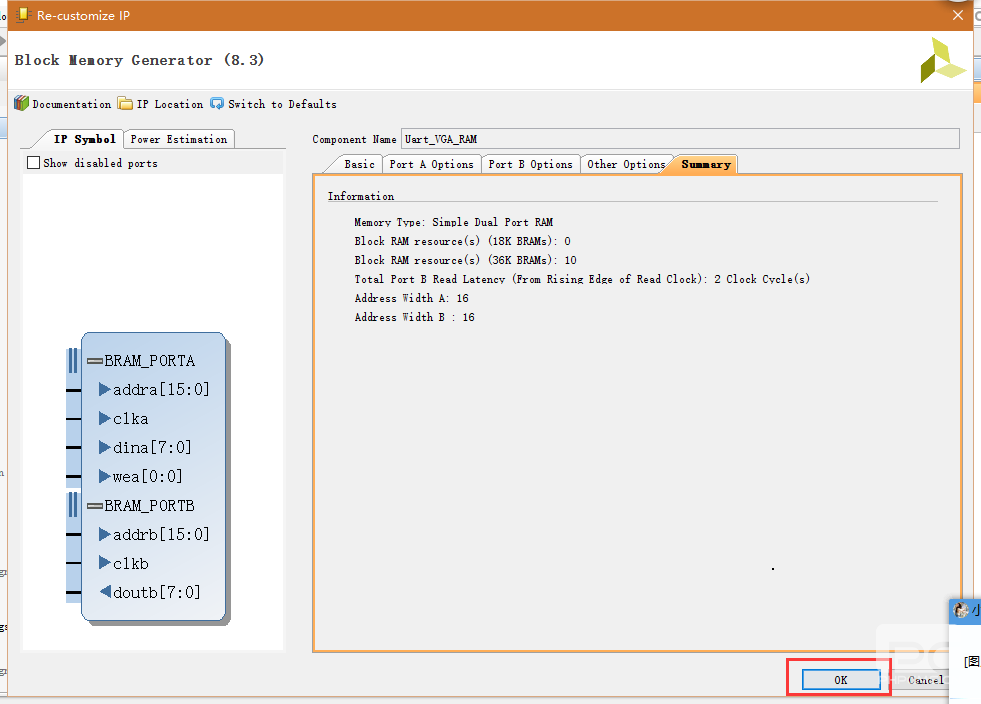
Task: Select the clka port arrow
Action: coord(104,418)
